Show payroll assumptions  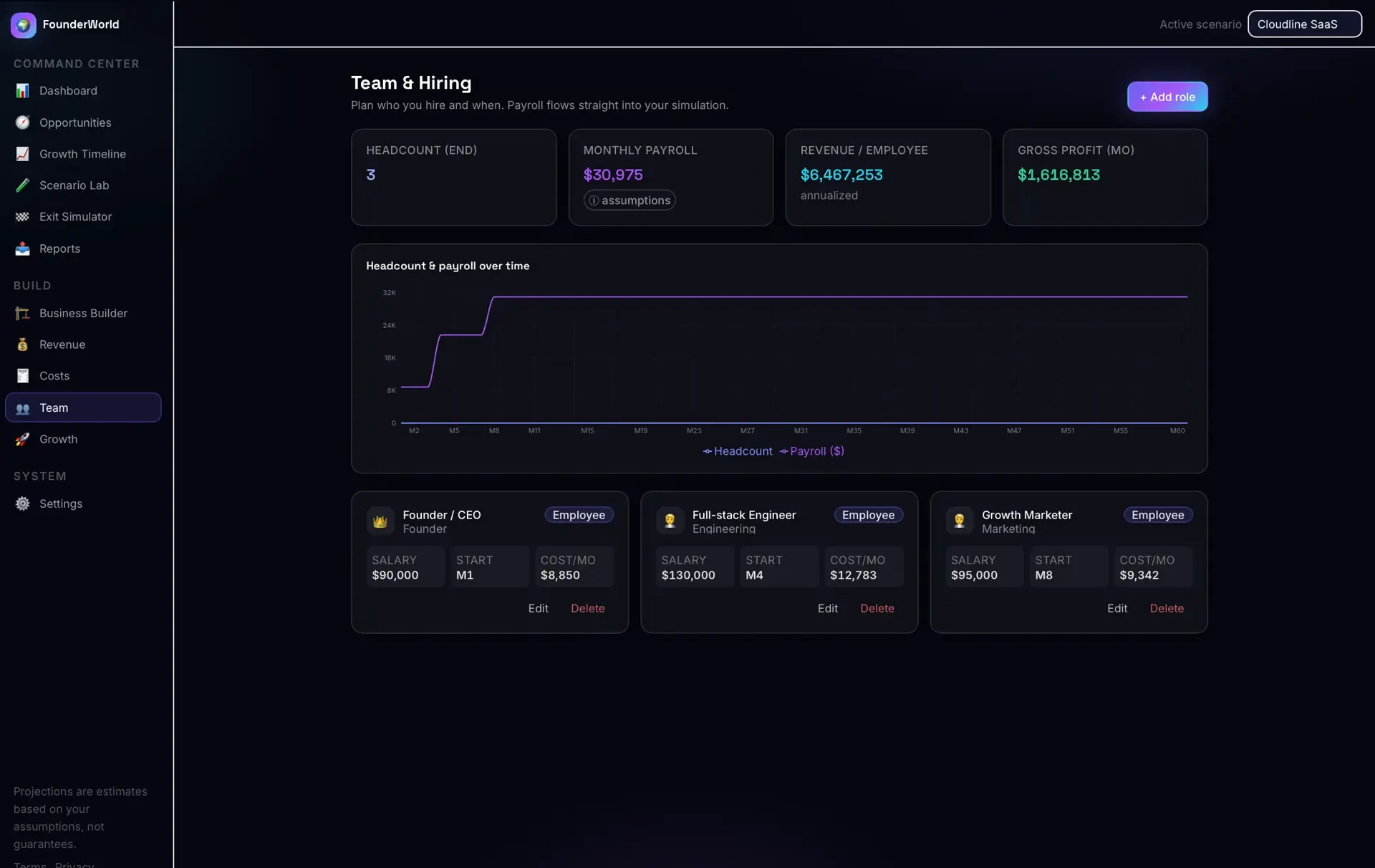pyautogui.click(x=629, y=201)
